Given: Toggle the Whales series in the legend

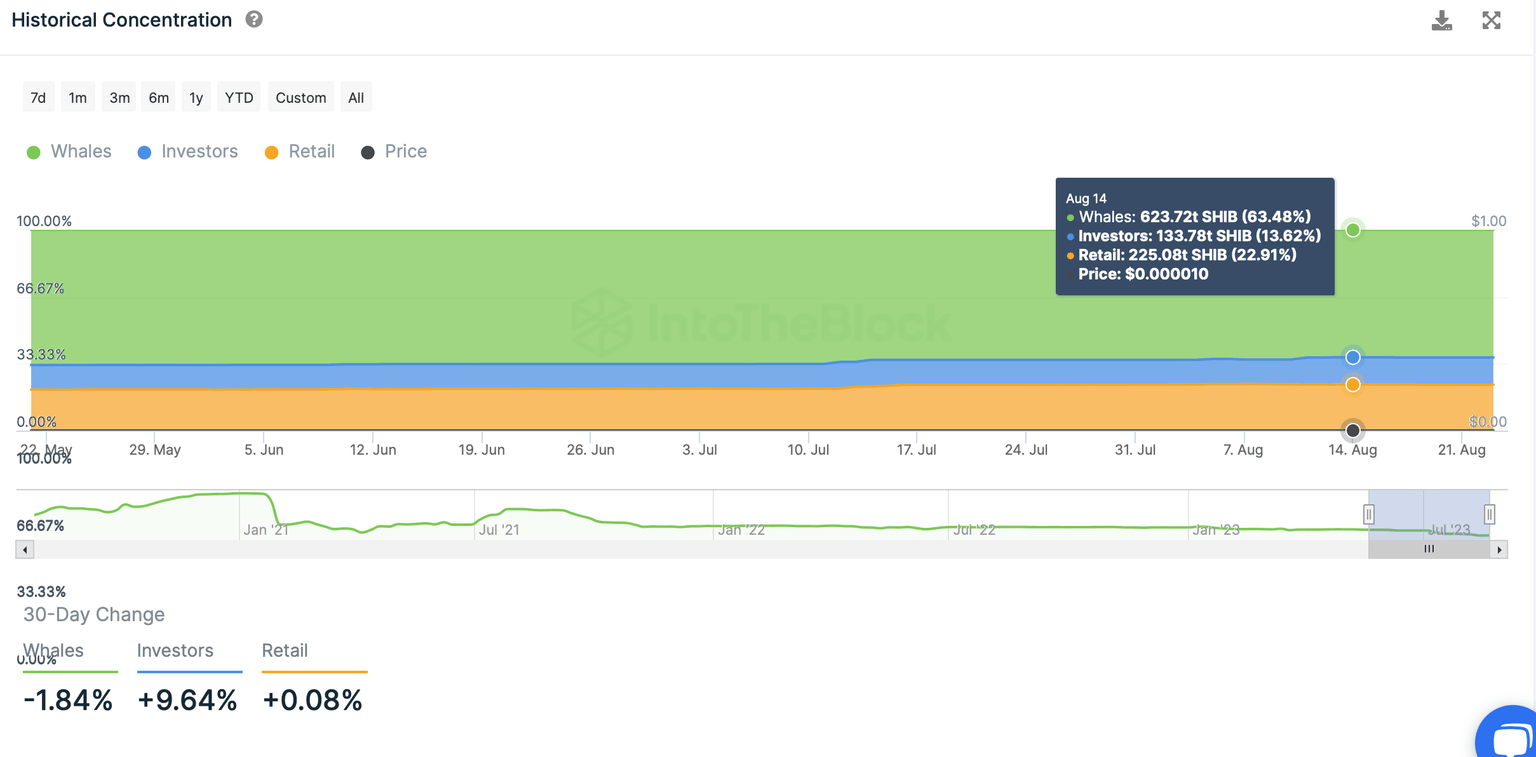Looking at the screenshot, I should (x=68, y=151).
